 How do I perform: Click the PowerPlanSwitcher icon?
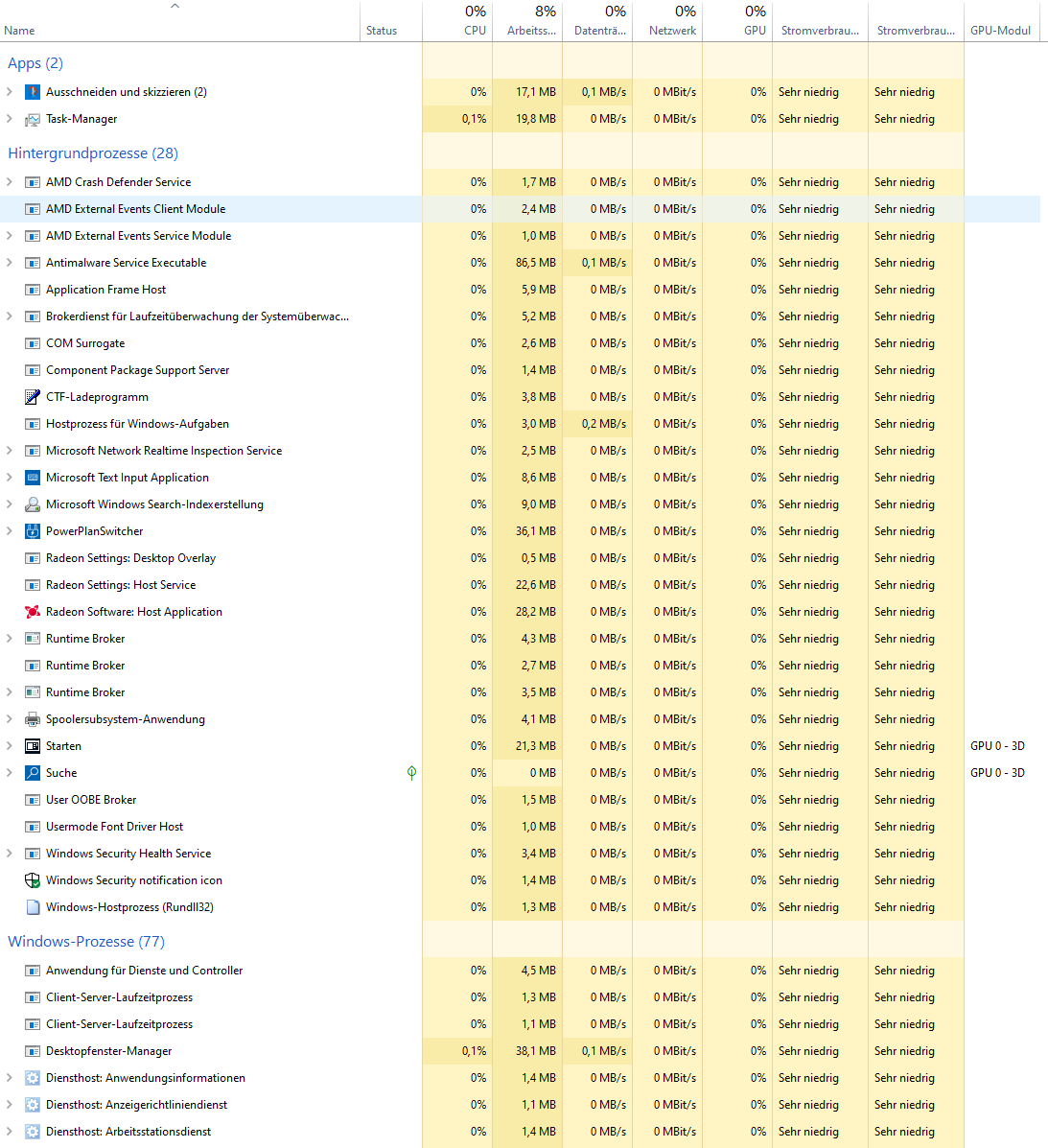click(x=32, y=530)
